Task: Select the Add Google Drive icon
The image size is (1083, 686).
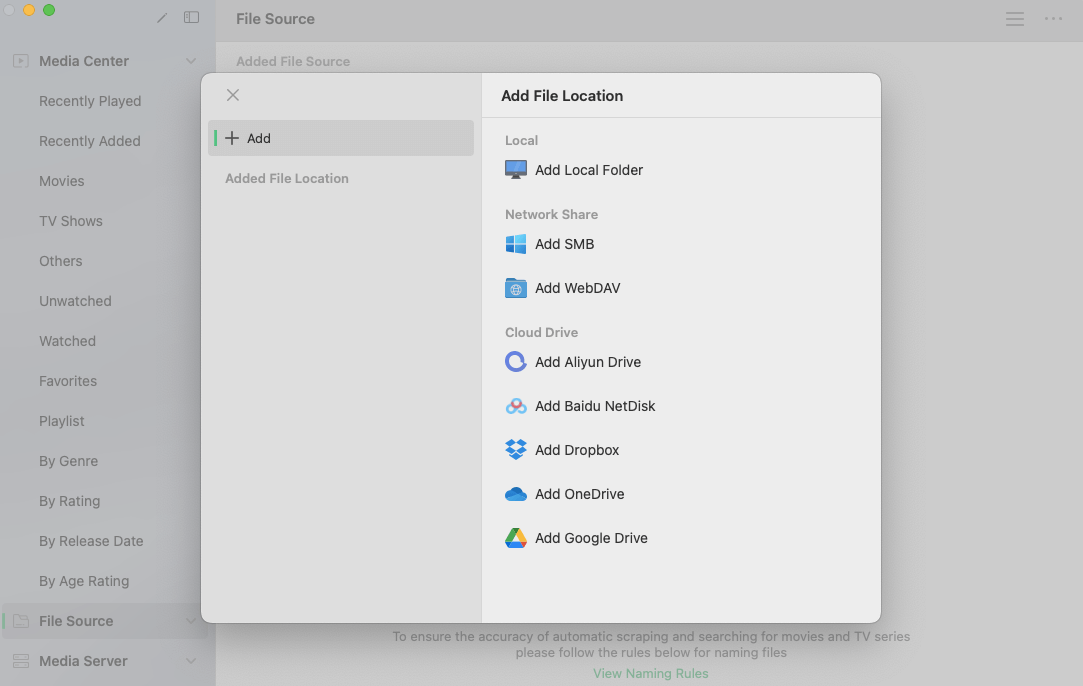Action: click(x=515, y=538)
